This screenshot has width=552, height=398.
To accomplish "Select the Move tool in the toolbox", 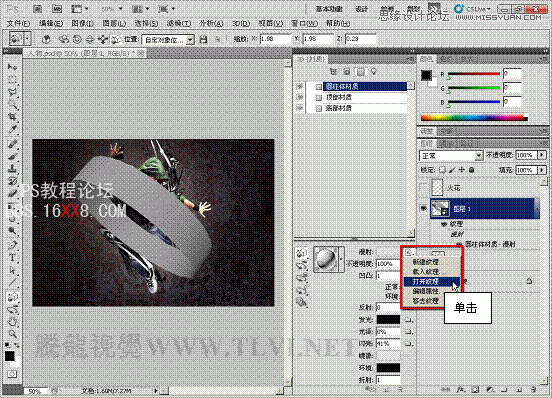I will 12,67.
